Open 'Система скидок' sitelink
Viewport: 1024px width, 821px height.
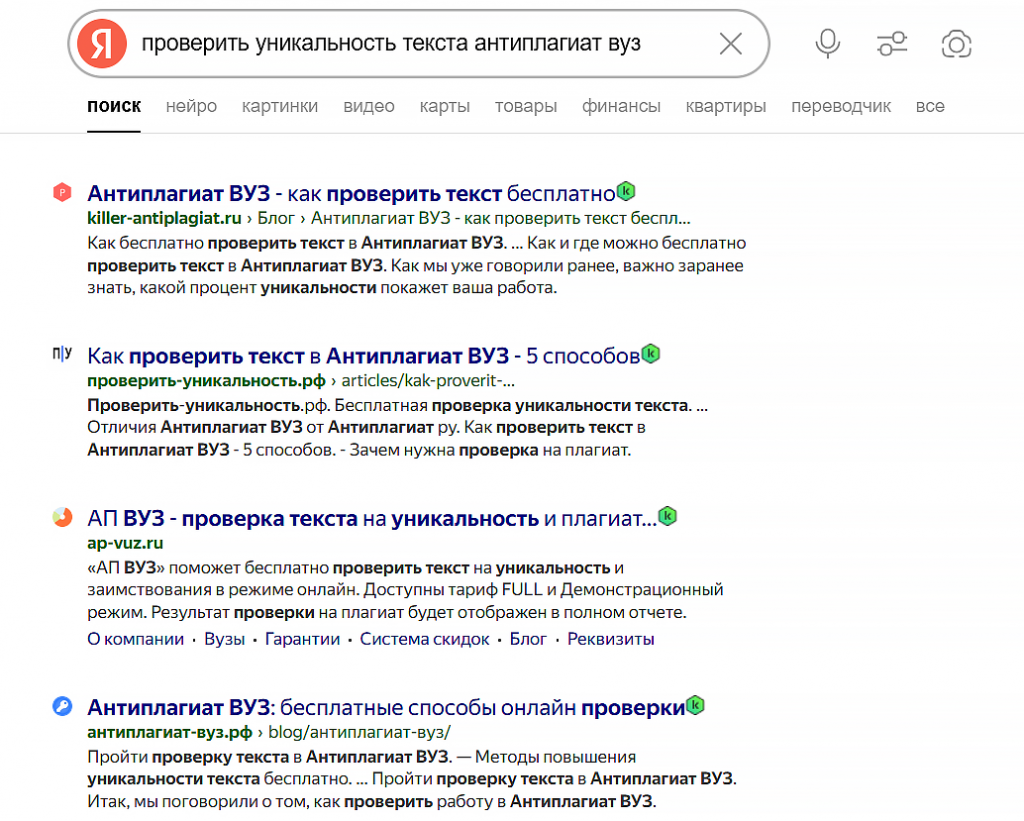(x=424, y=639)
